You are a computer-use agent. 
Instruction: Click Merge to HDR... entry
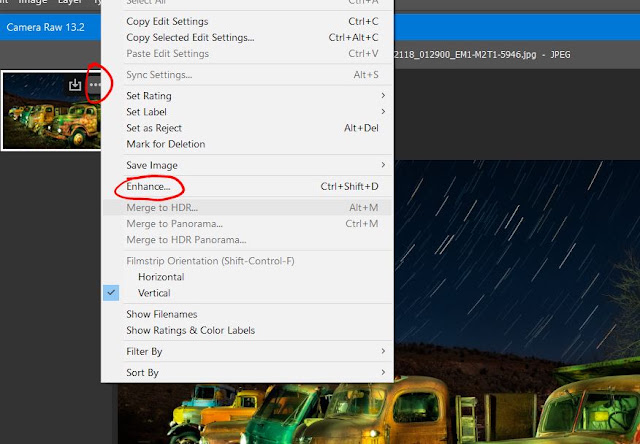click(x=247, y=207)
